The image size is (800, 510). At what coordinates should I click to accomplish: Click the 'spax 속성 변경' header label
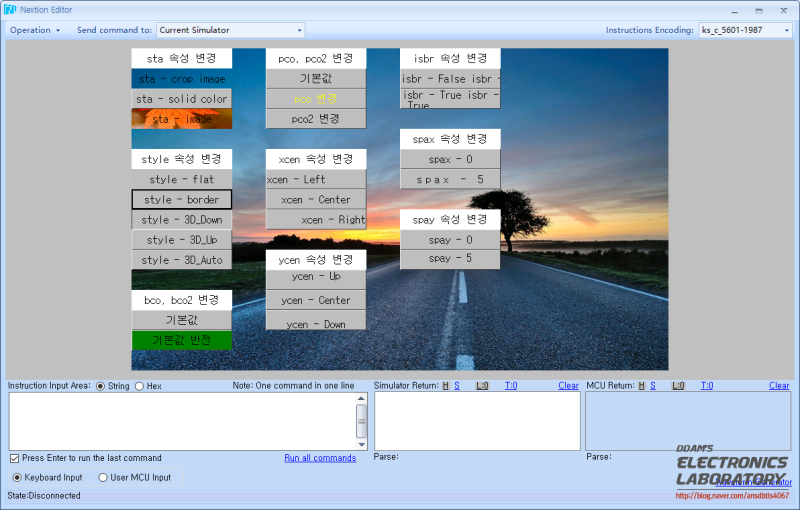[450, 139]
